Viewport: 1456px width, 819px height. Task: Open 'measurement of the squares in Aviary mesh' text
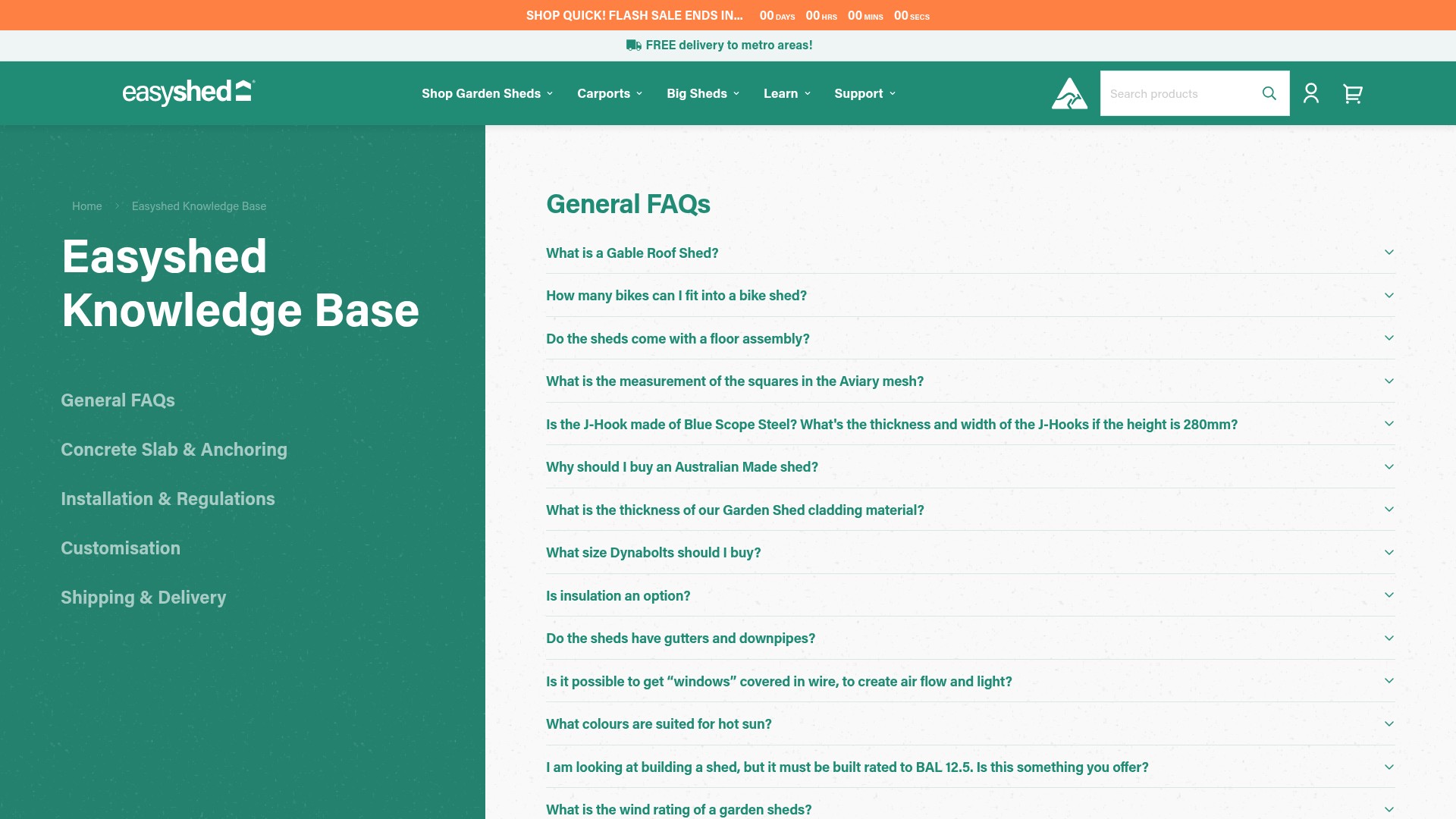(x=735, y=381)
